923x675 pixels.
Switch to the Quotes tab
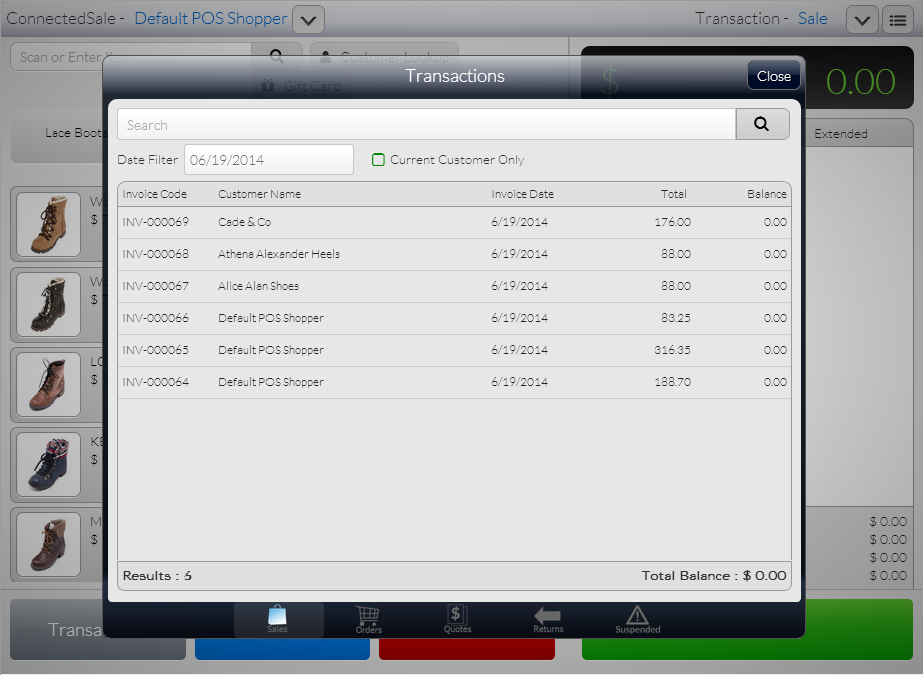click(x=457, y=620)
